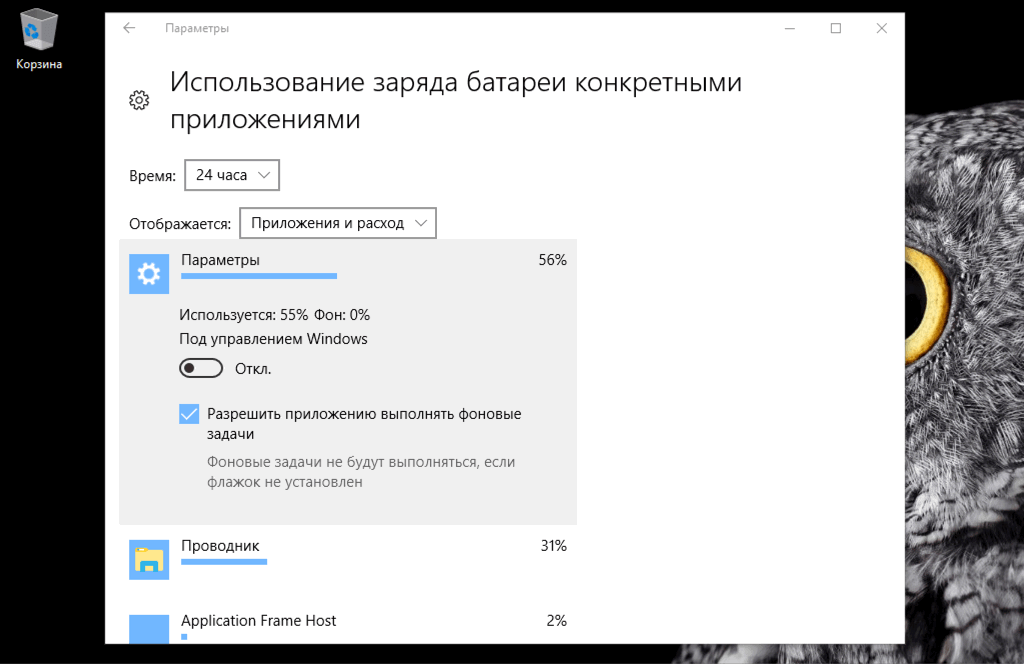Click the page heading Использование заряда батареи
1024x664 pixels.
(456, 100)
